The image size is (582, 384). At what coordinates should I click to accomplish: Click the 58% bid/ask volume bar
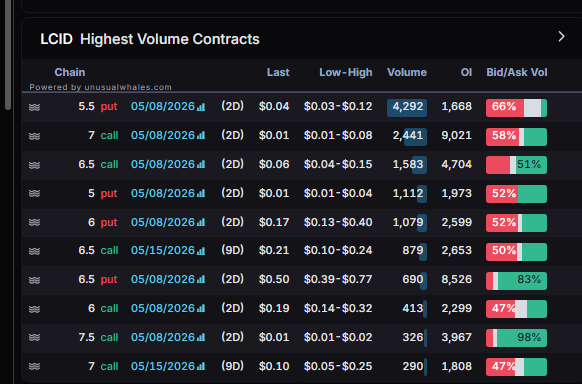(516, 137)
